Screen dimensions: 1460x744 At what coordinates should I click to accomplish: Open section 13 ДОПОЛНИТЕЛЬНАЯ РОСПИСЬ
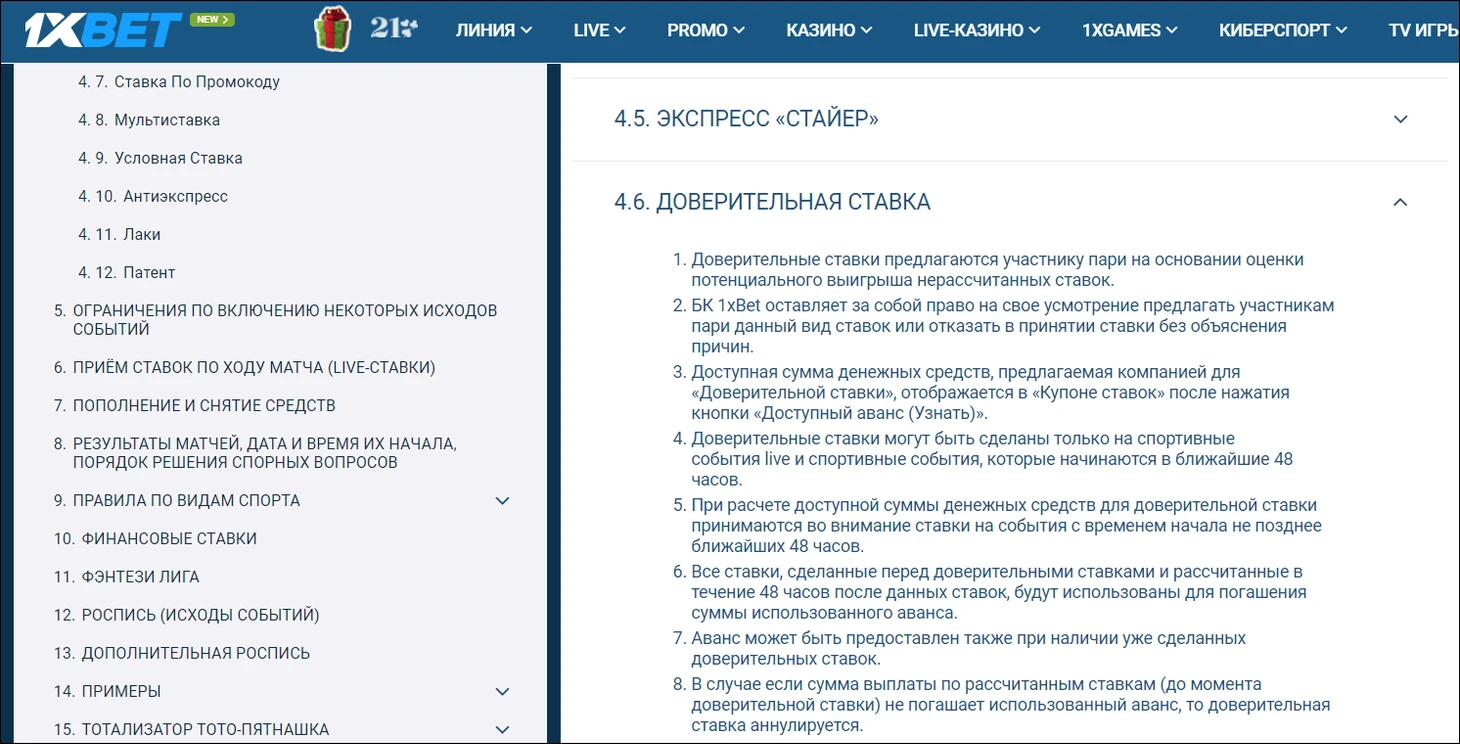click(x=182, y=653)
